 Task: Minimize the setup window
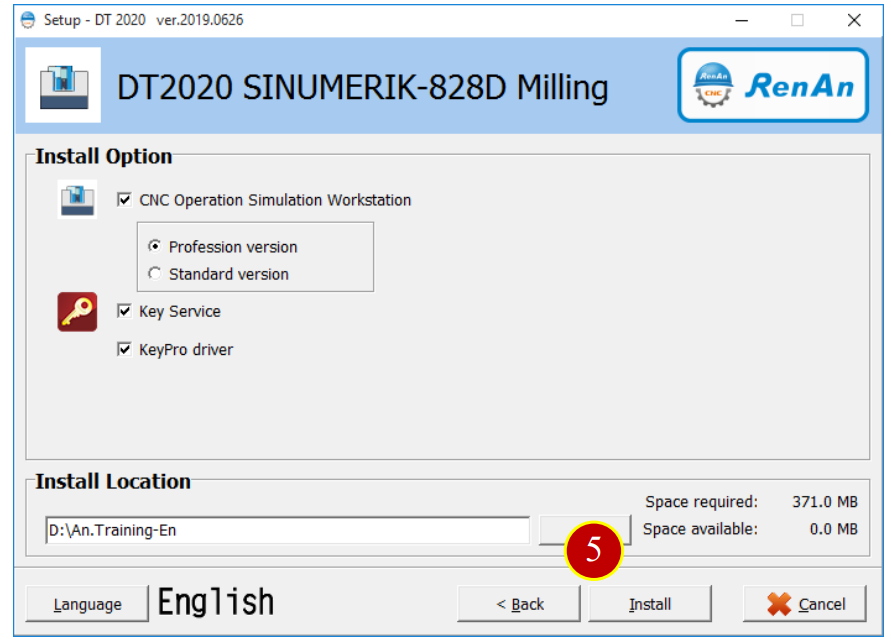coord(742,20)
